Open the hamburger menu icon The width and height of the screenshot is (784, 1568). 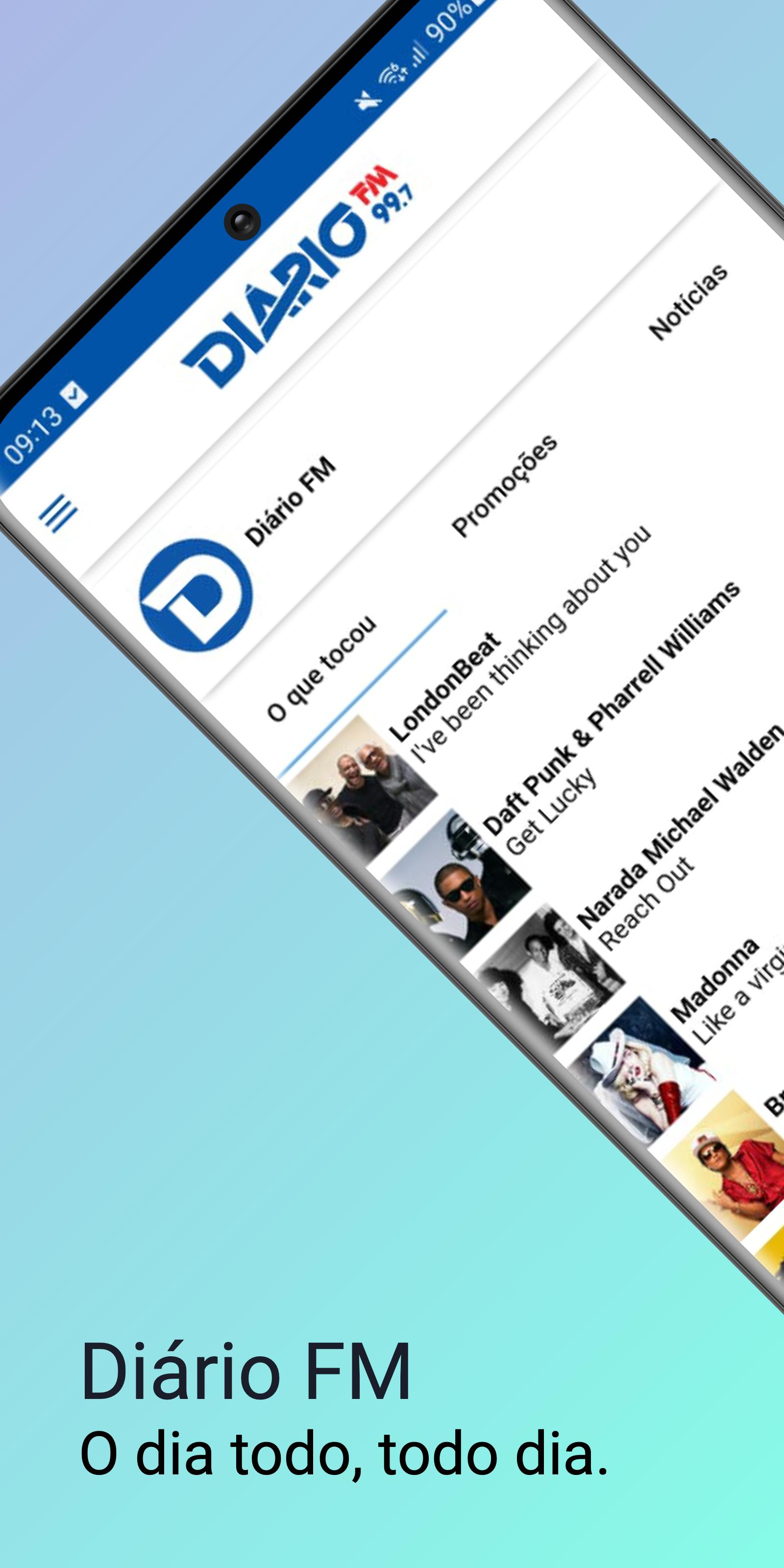pos(58,513)
